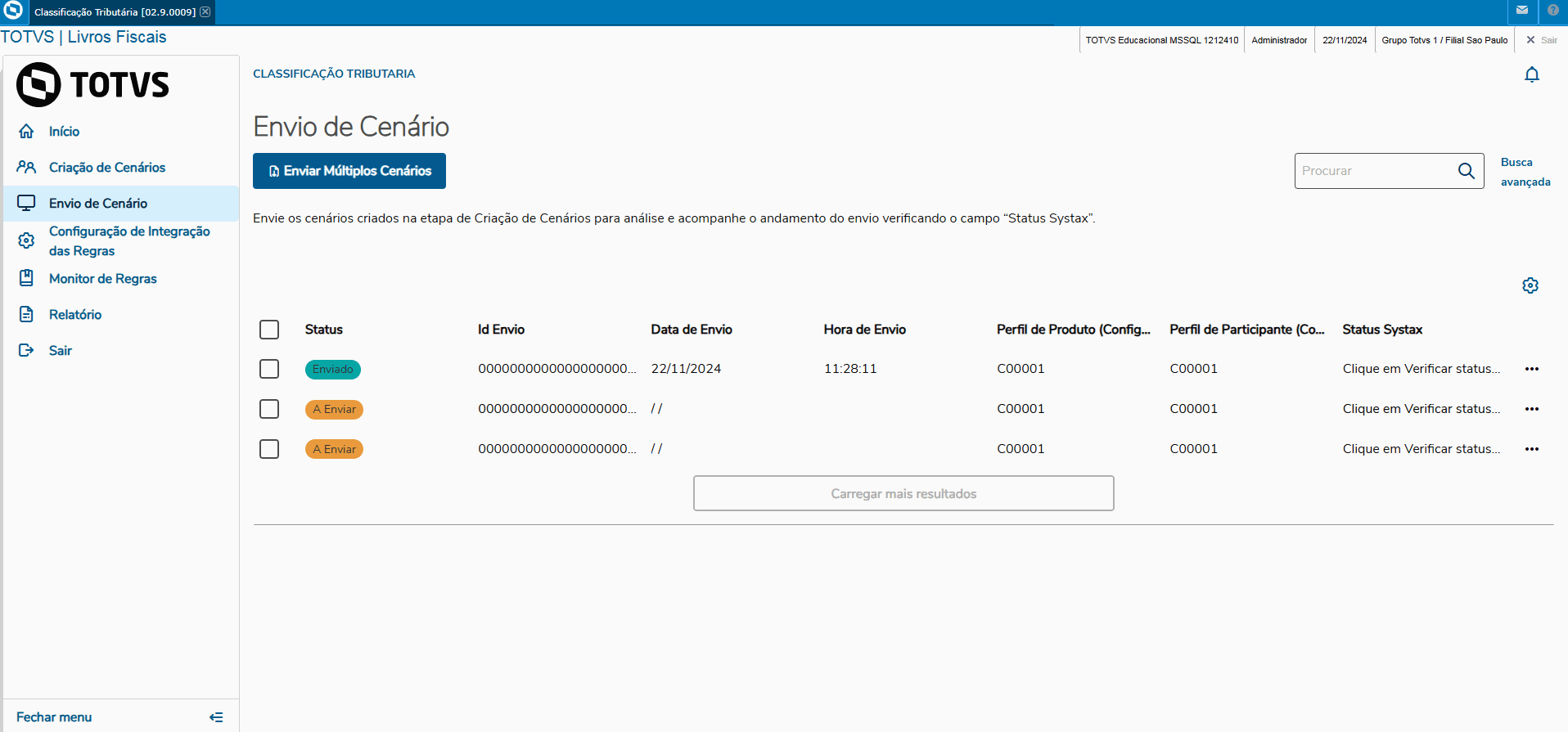Viewport: 1568px width, 732px height.
Task: Open the more-options menu for the last A Enviar row
Action: click(x=1532, y=449)
